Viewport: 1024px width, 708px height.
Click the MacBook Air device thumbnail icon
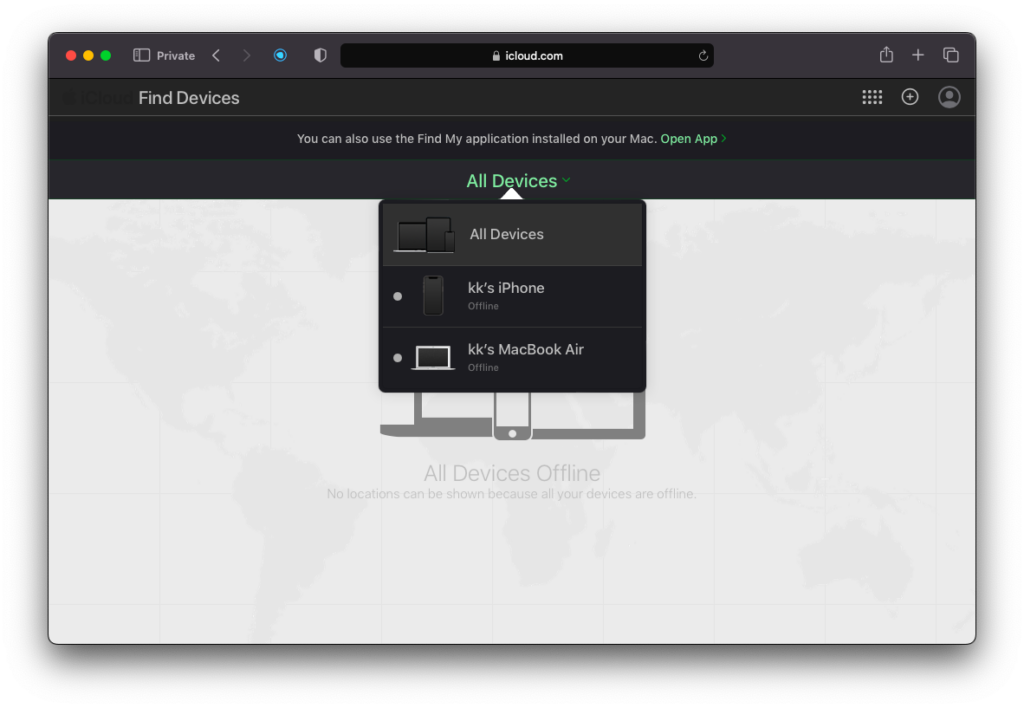(x=433, y=358)
